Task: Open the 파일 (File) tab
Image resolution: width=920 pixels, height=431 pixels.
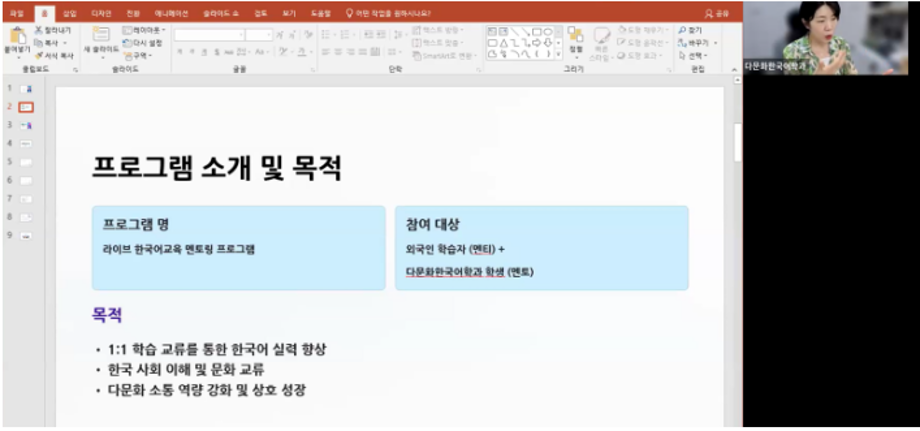Action: (17, 13)
